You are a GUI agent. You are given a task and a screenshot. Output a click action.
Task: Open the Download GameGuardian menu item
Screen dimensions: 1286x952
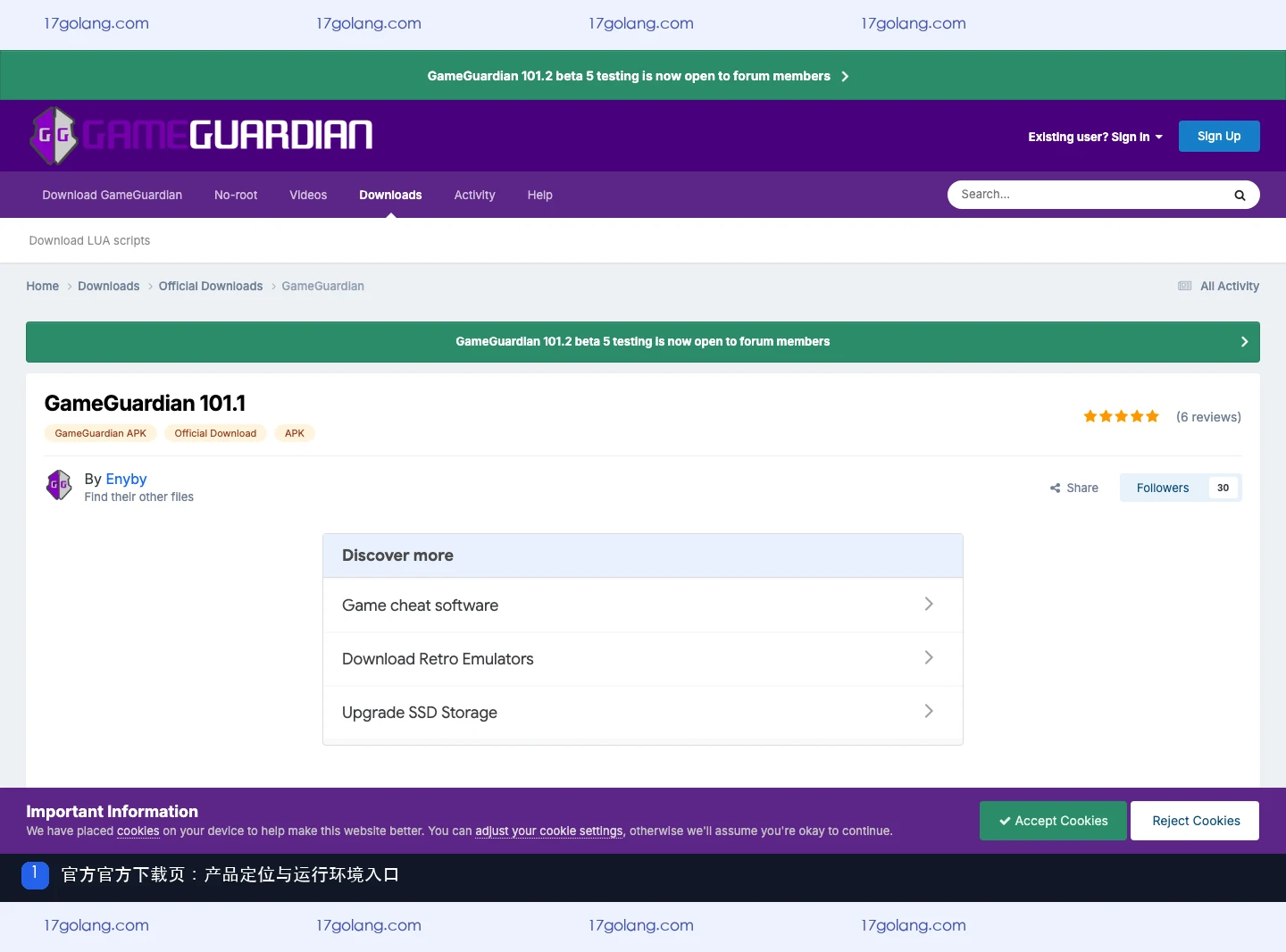(x=113, y=195)
